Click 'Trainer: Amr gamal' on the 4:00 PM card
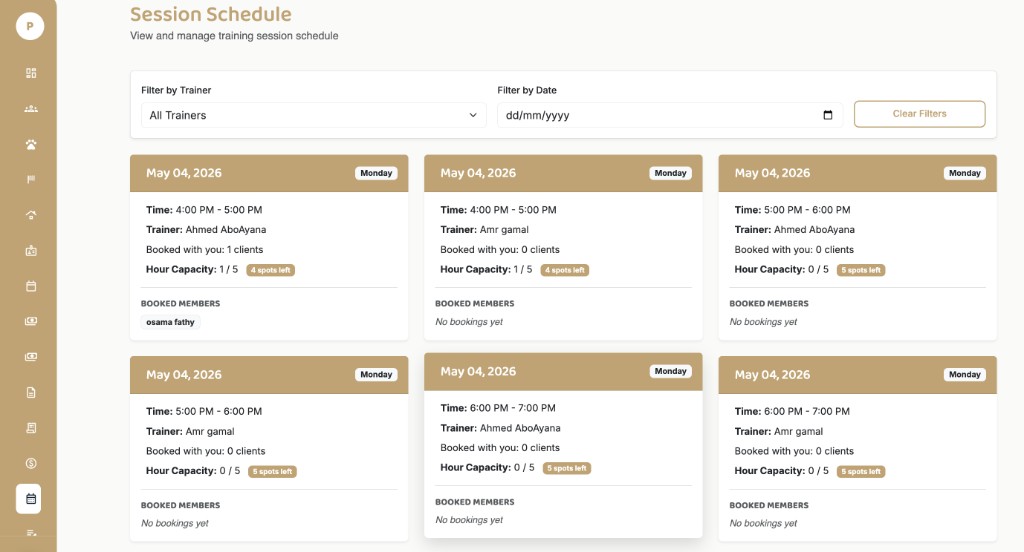 tap(485, 229)
